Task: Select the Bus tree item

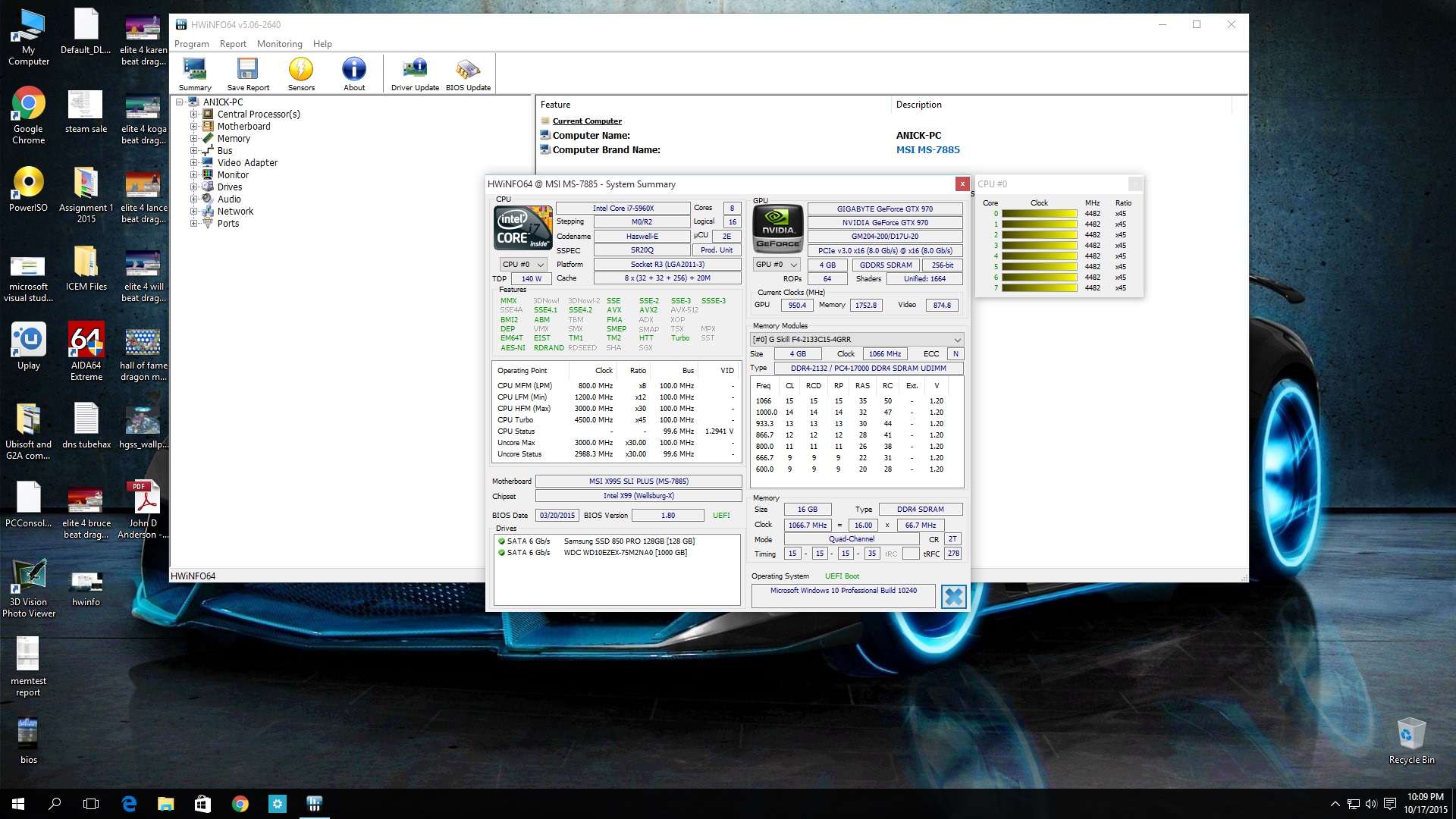Action: point(224,151)
